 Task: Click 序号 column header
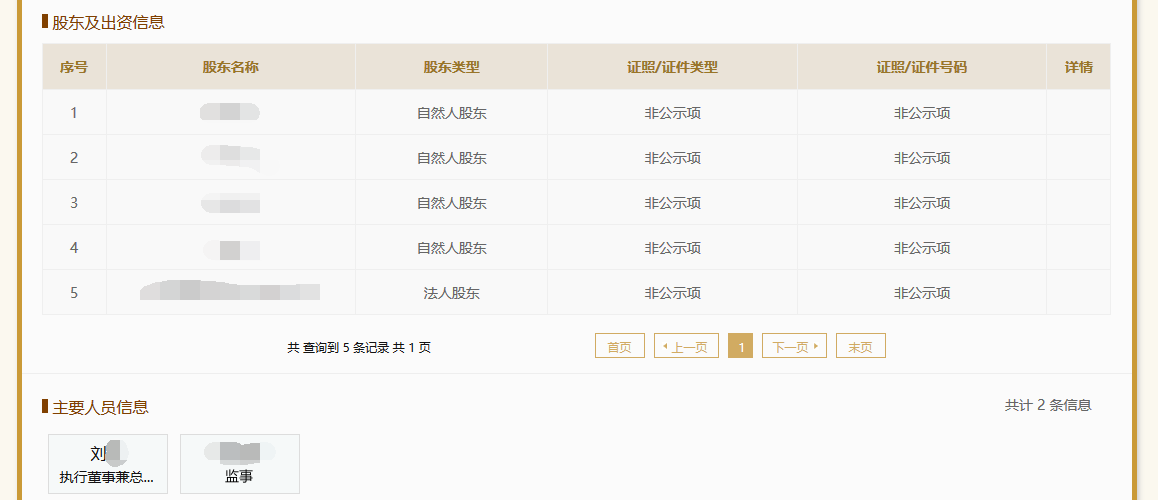74,67
